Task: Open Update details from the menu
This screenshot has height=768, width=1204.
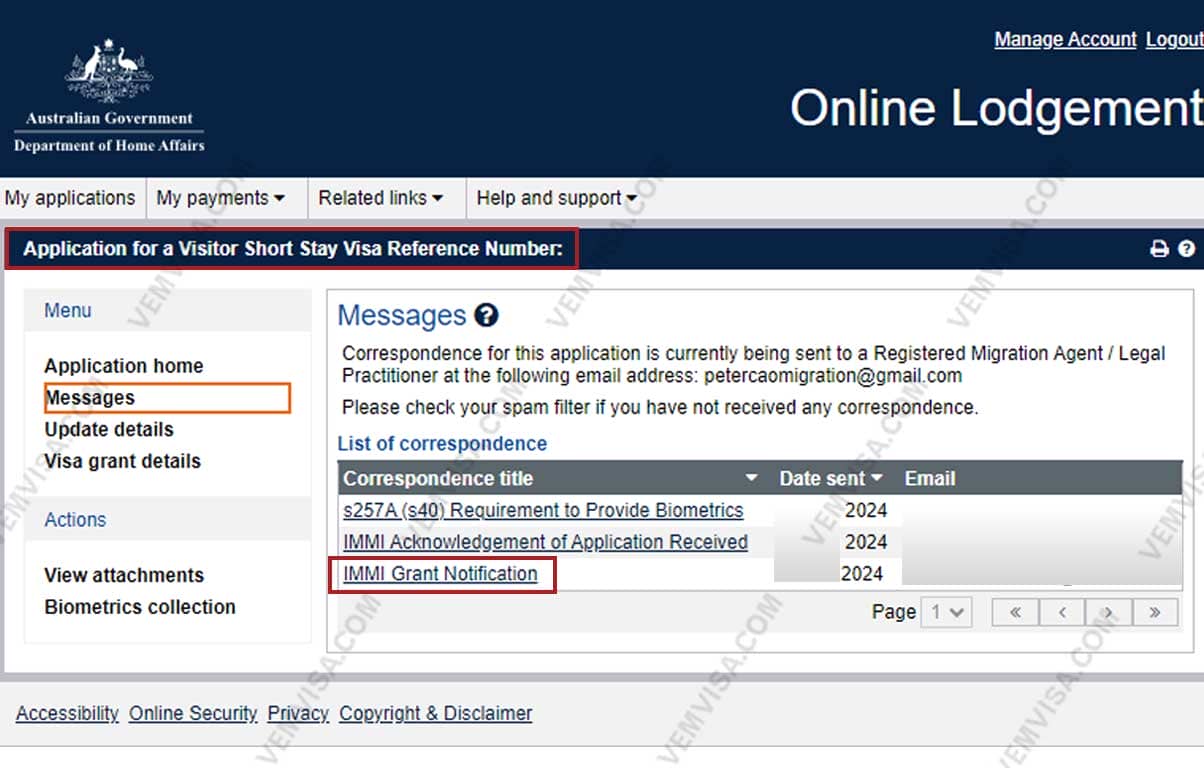Action: click(109, 430)
